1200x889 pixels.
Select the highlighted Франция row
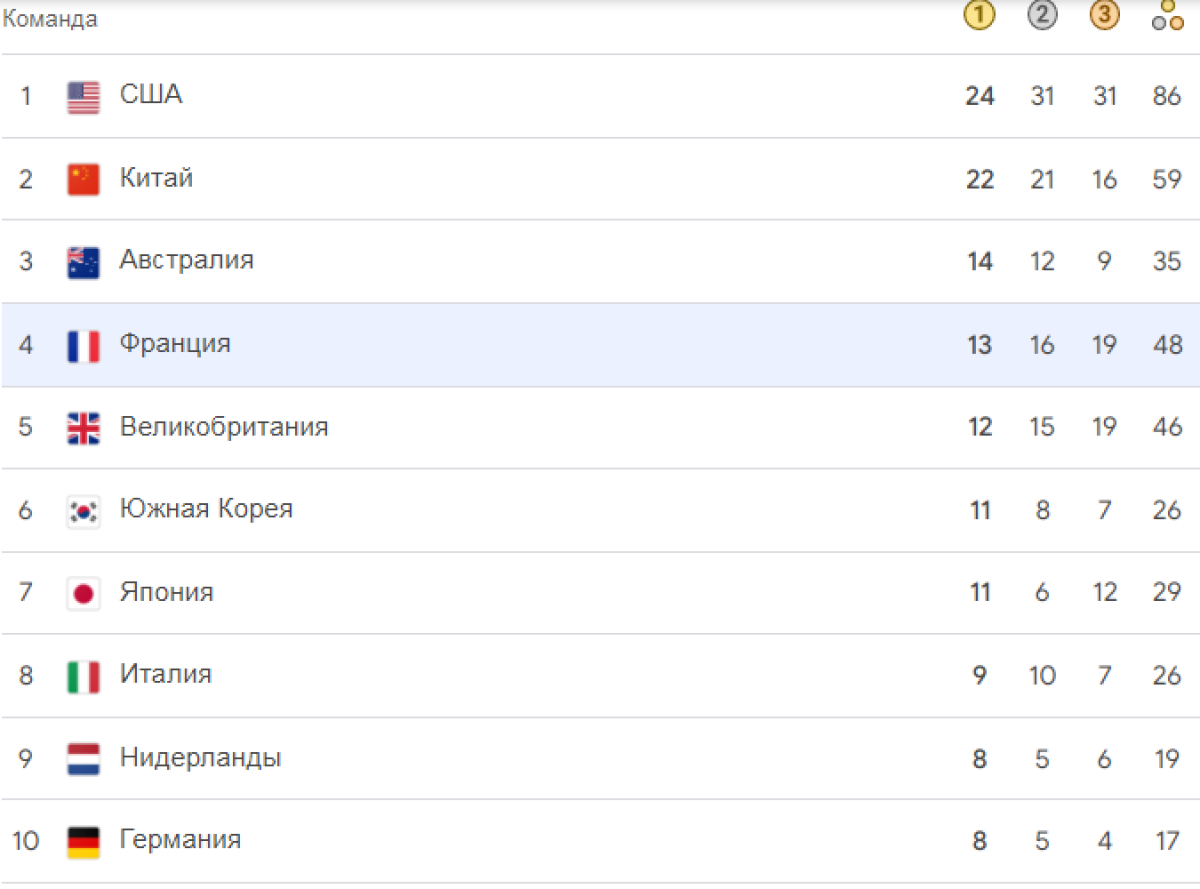coord(600,345)
